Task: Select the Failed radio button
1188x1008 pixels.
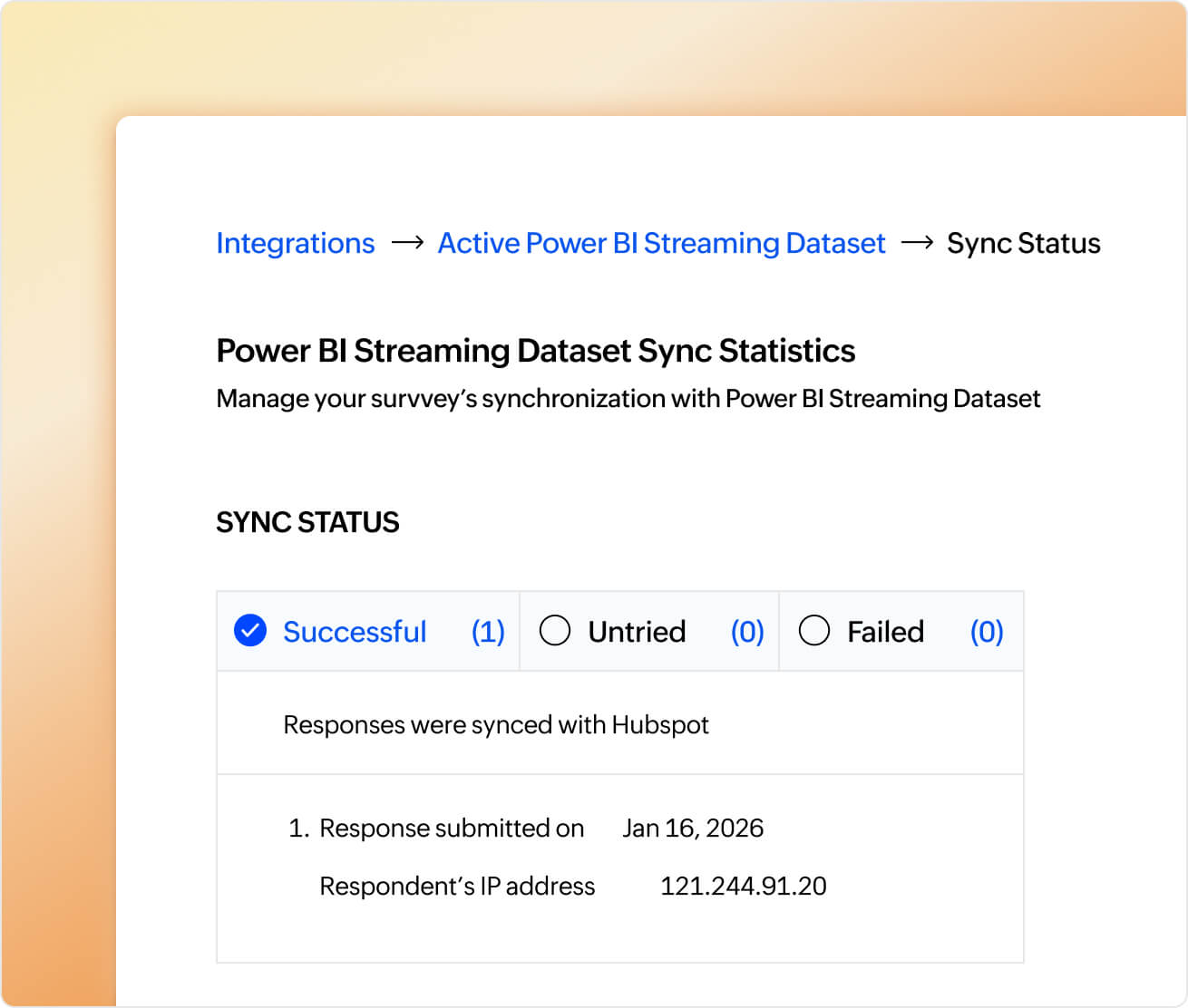Action: [814, 631]
